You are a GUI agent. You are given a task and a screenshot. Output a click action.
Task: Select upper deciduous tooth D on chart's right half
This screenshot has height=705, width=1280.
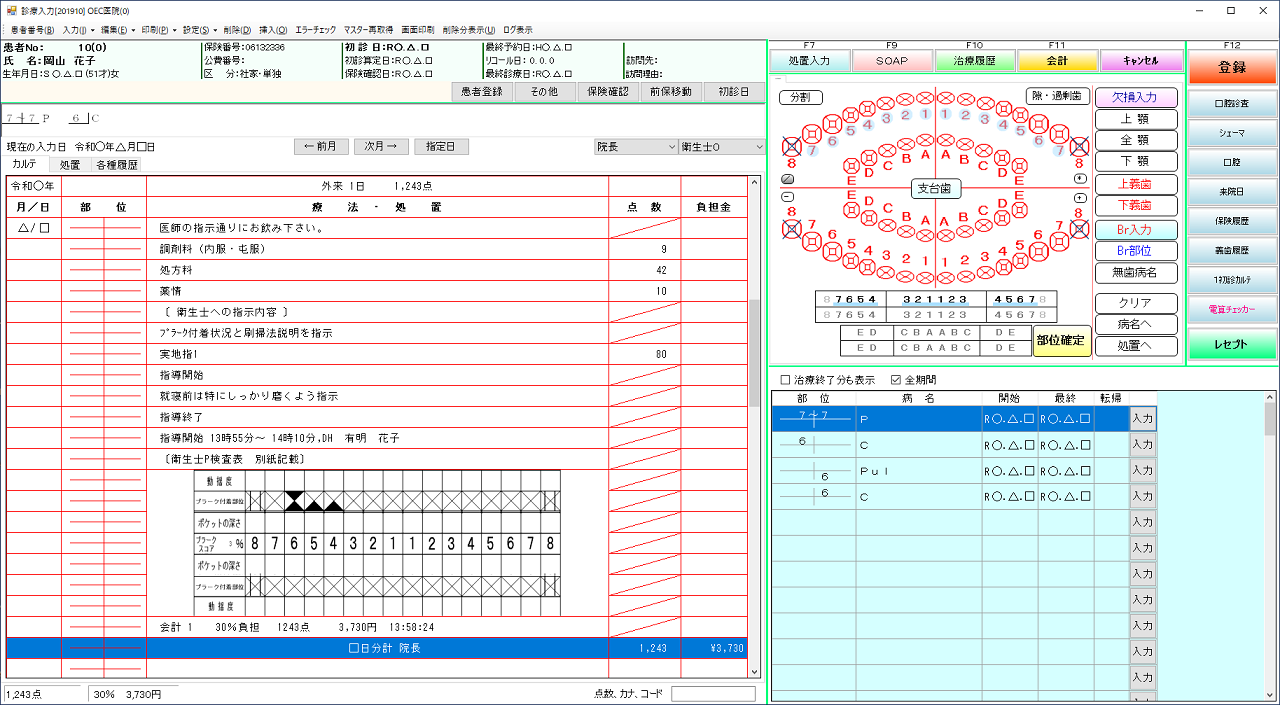tap(1002, 157)
